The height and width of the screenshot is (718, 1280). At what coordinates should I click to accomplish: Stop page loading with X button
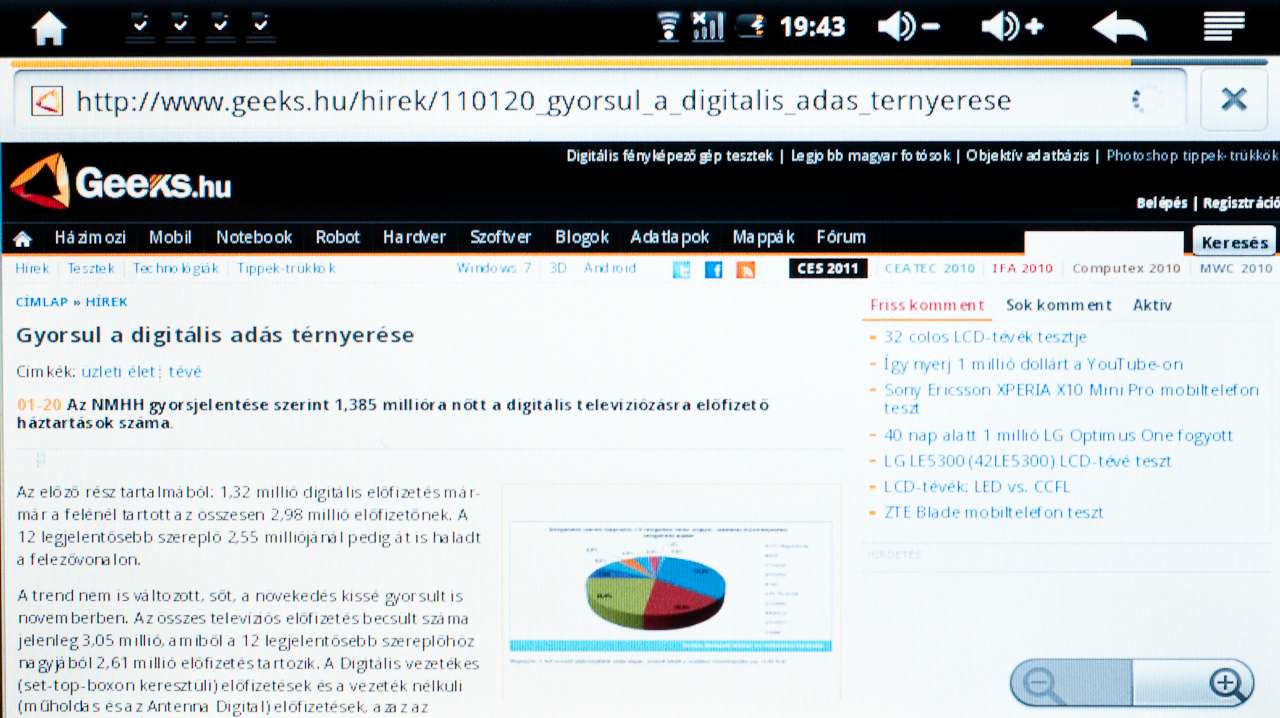[1233, 99]
